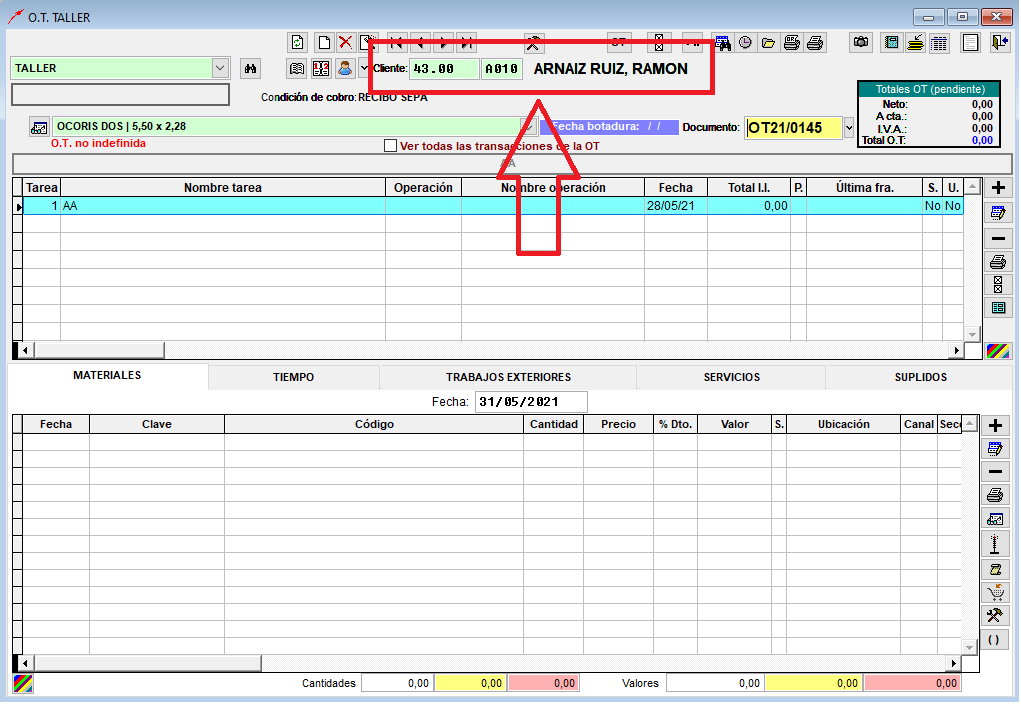Click the client person icon
This screenshot has width=1021, height=707.
pyautogui.click(x=345, y=68)
